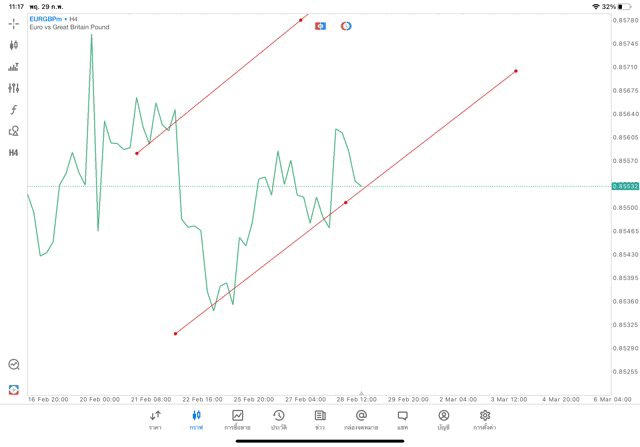This screenshot has width=640, height=447.
Task: Select the red anchor point at the middle of the lower trendline
Action: coord(346,202)
